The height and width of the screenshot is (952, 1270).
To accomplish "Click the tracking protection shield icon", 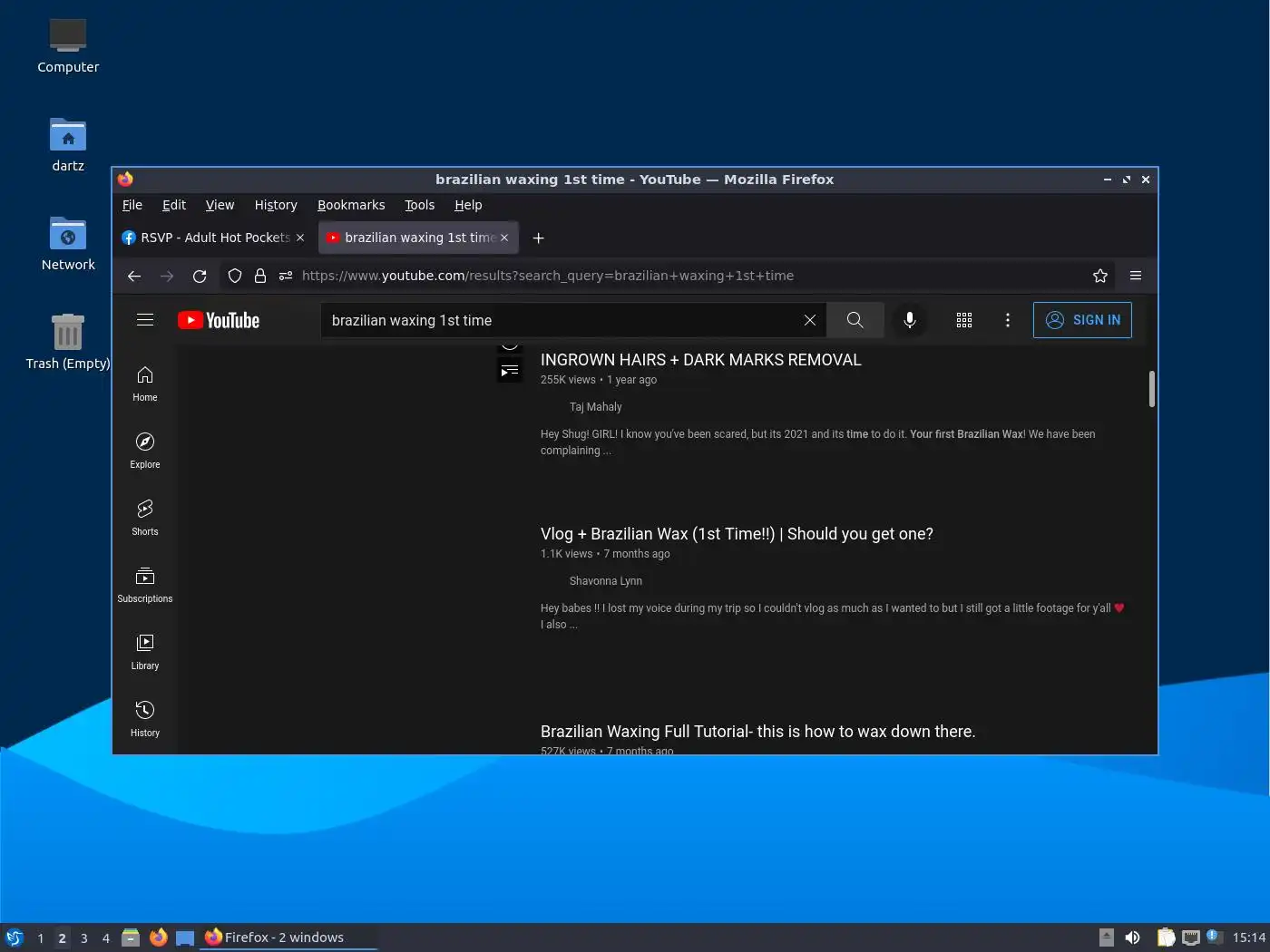I will click(x=235, y=276).
